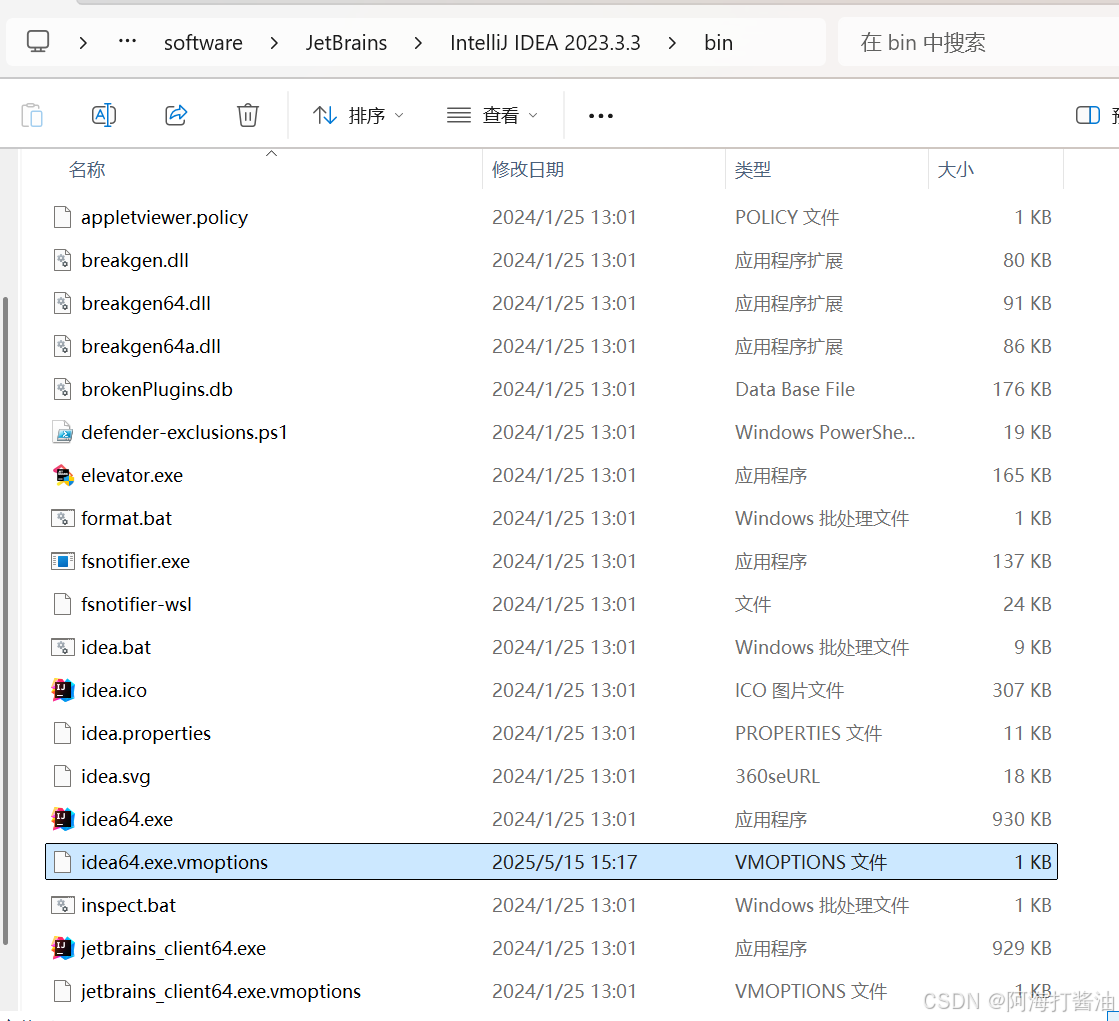Select the fsnotifier.exe file icon
Screen dimensions: 1119x1021
pos(63,562)
